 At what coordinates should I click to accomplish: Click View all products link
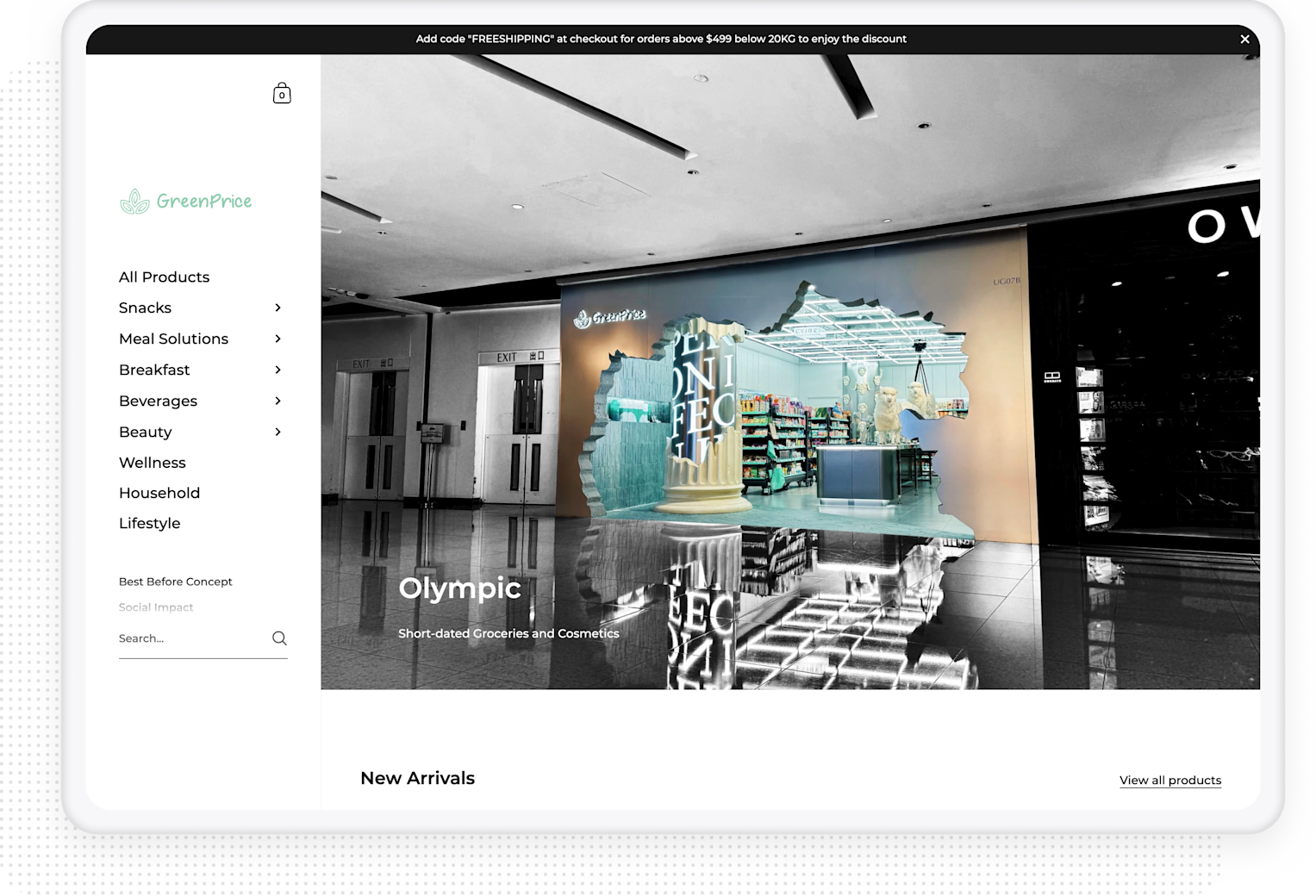1170,781
